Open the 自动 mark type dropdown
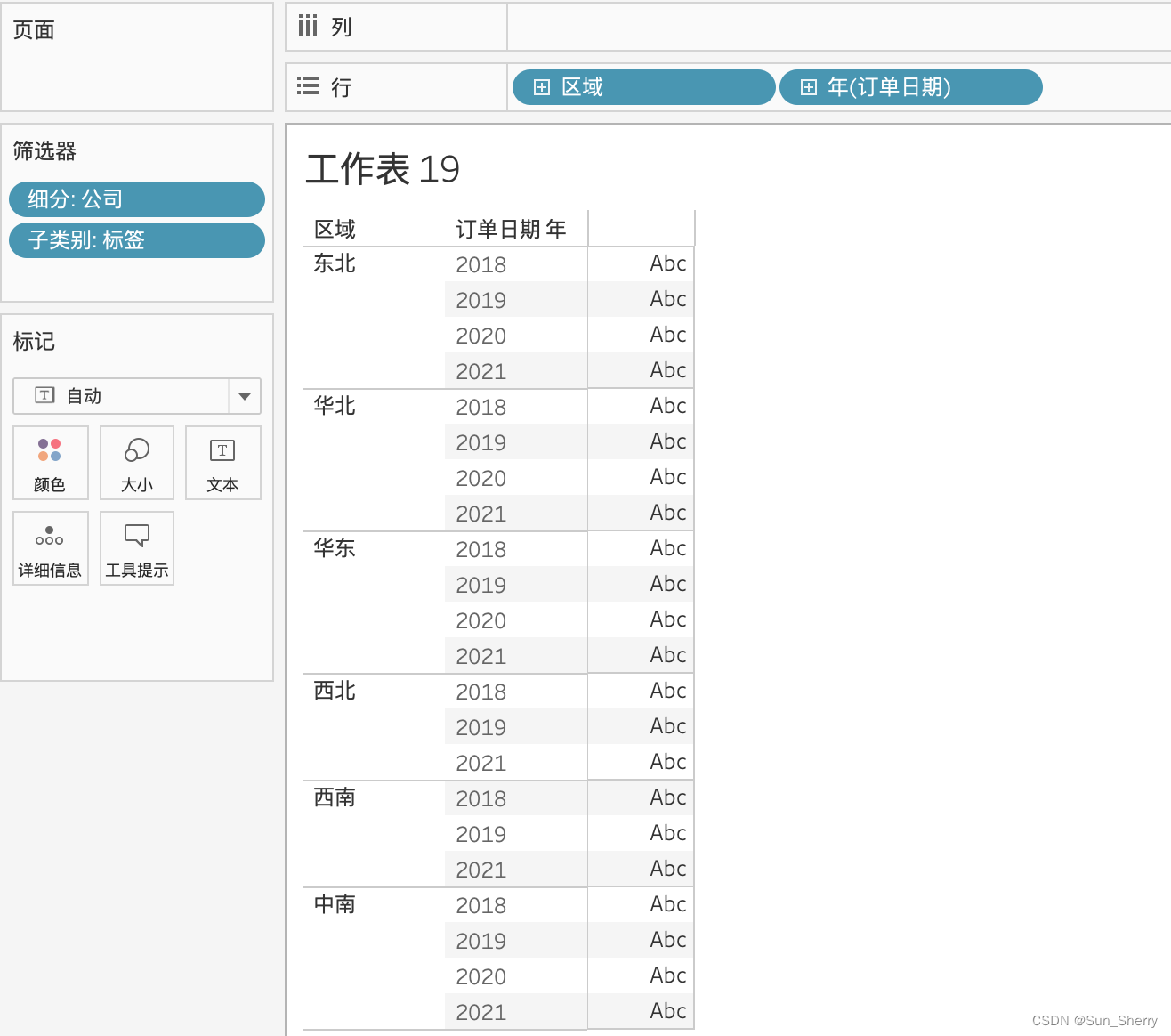This screenshot has height=1036, width=1171. 137,396
